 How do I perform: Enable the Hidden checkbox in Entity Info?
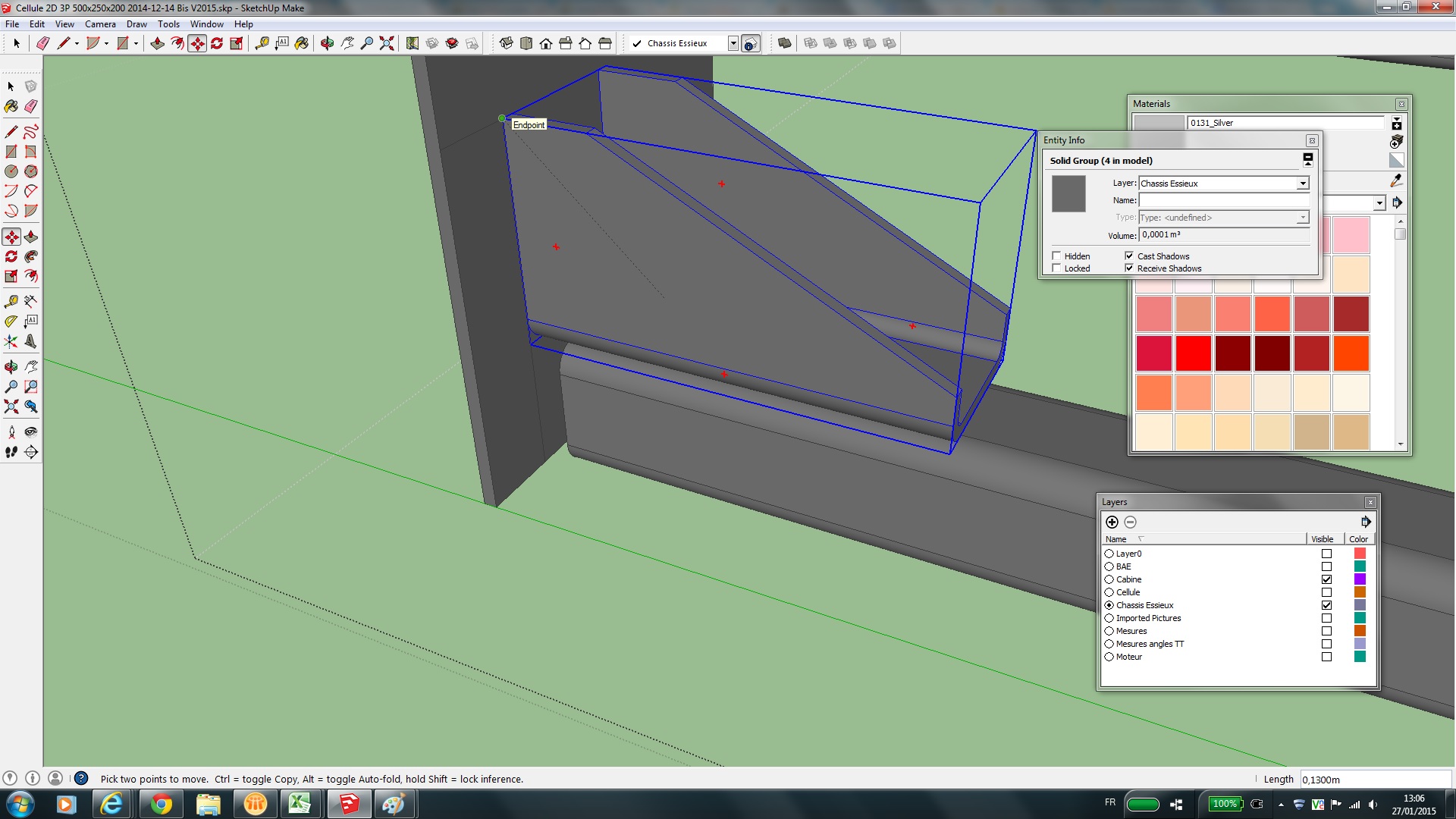1056,256
